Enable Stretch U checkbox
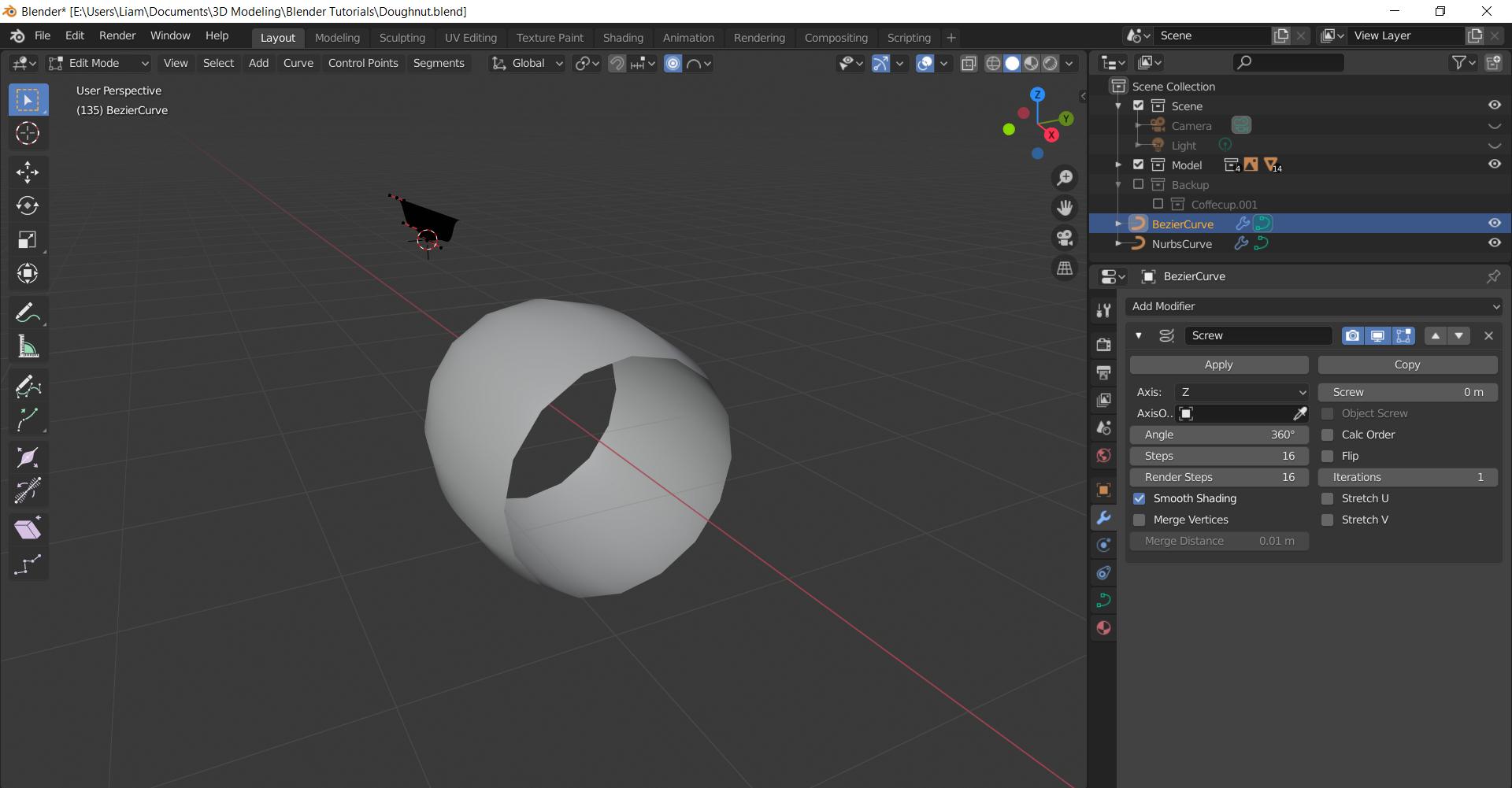Image resolution: width=1512 pixels, height=788 pixels. point(1327,498)
